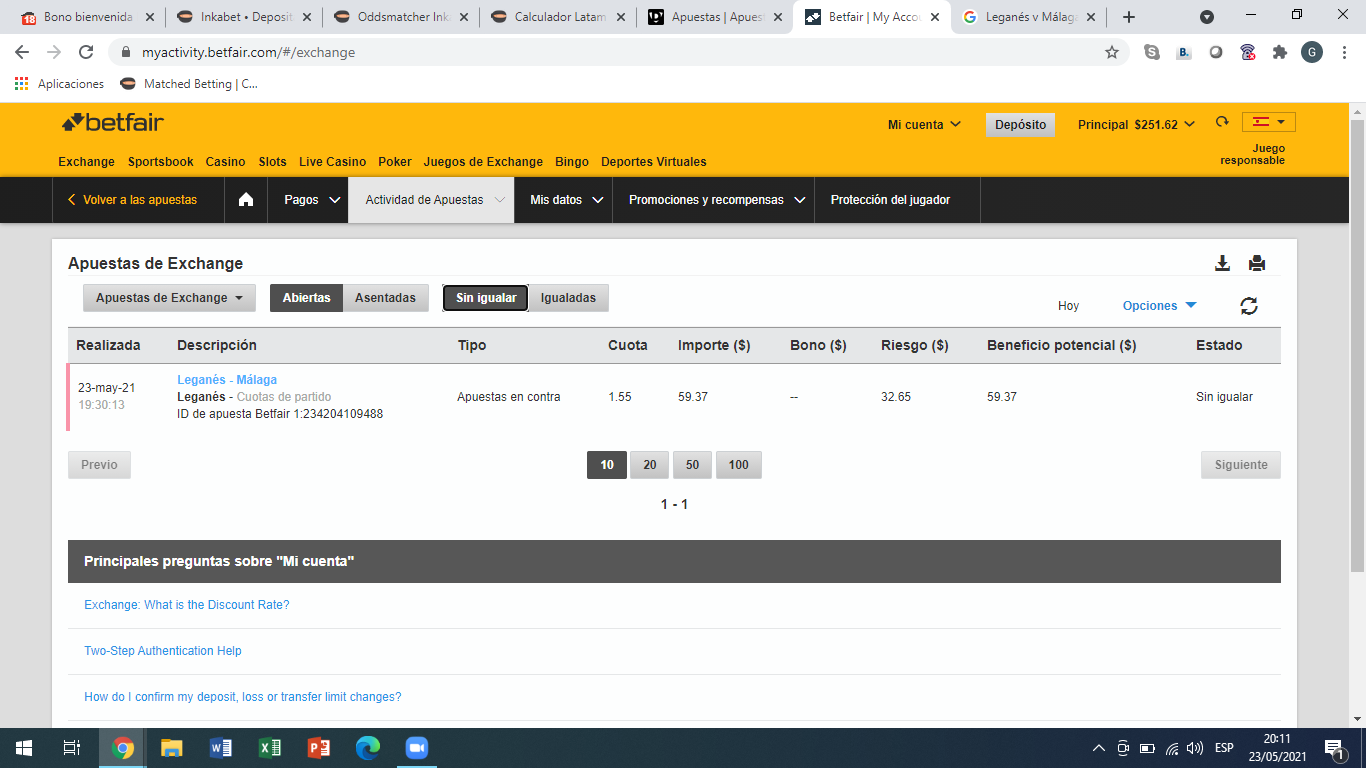Viewport: 1366px width, 768px height.
Task: Launch Excel from the taskbar
Action: 270,748
